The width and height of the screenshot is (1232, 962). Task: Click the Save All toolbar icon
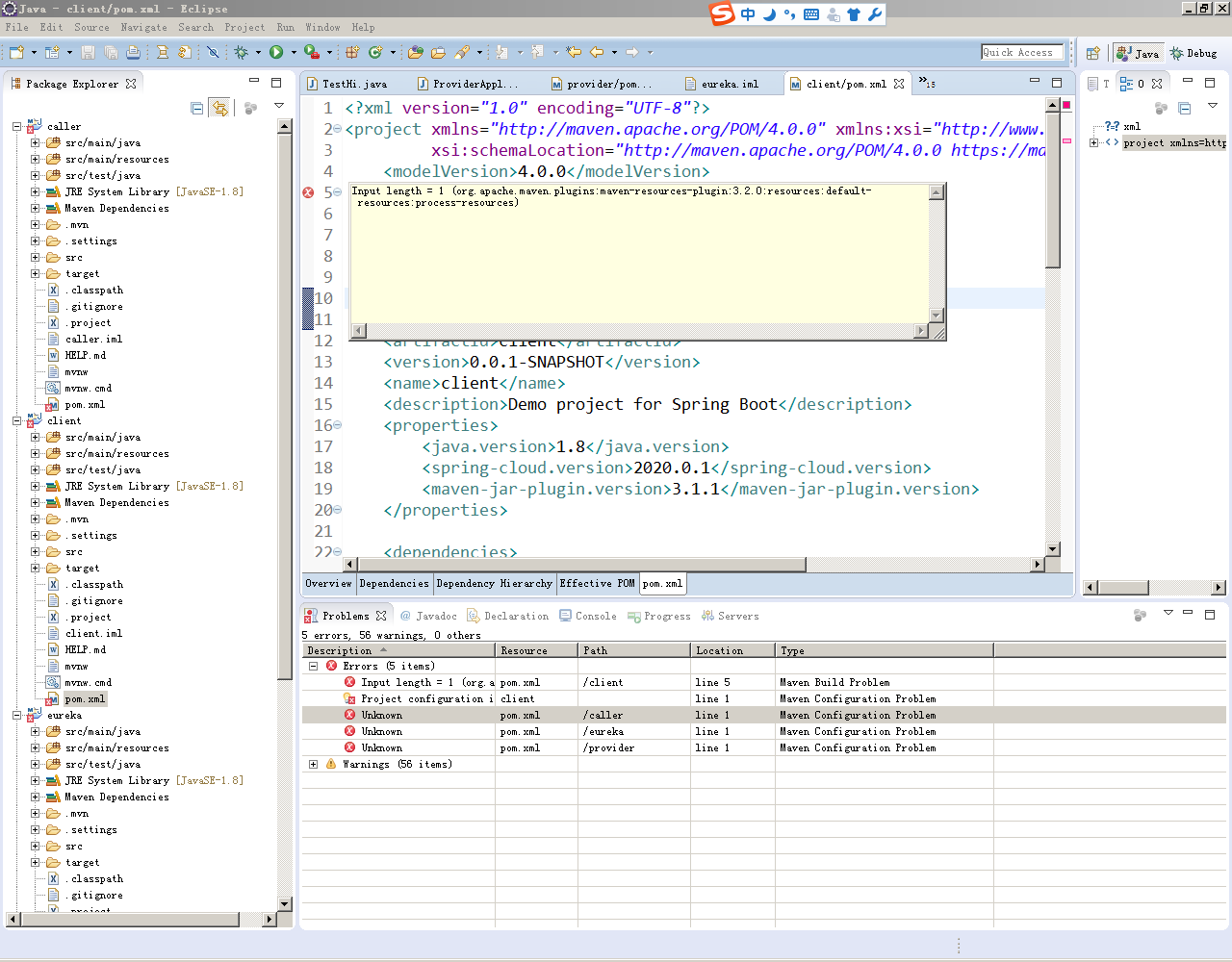[111, 52]
